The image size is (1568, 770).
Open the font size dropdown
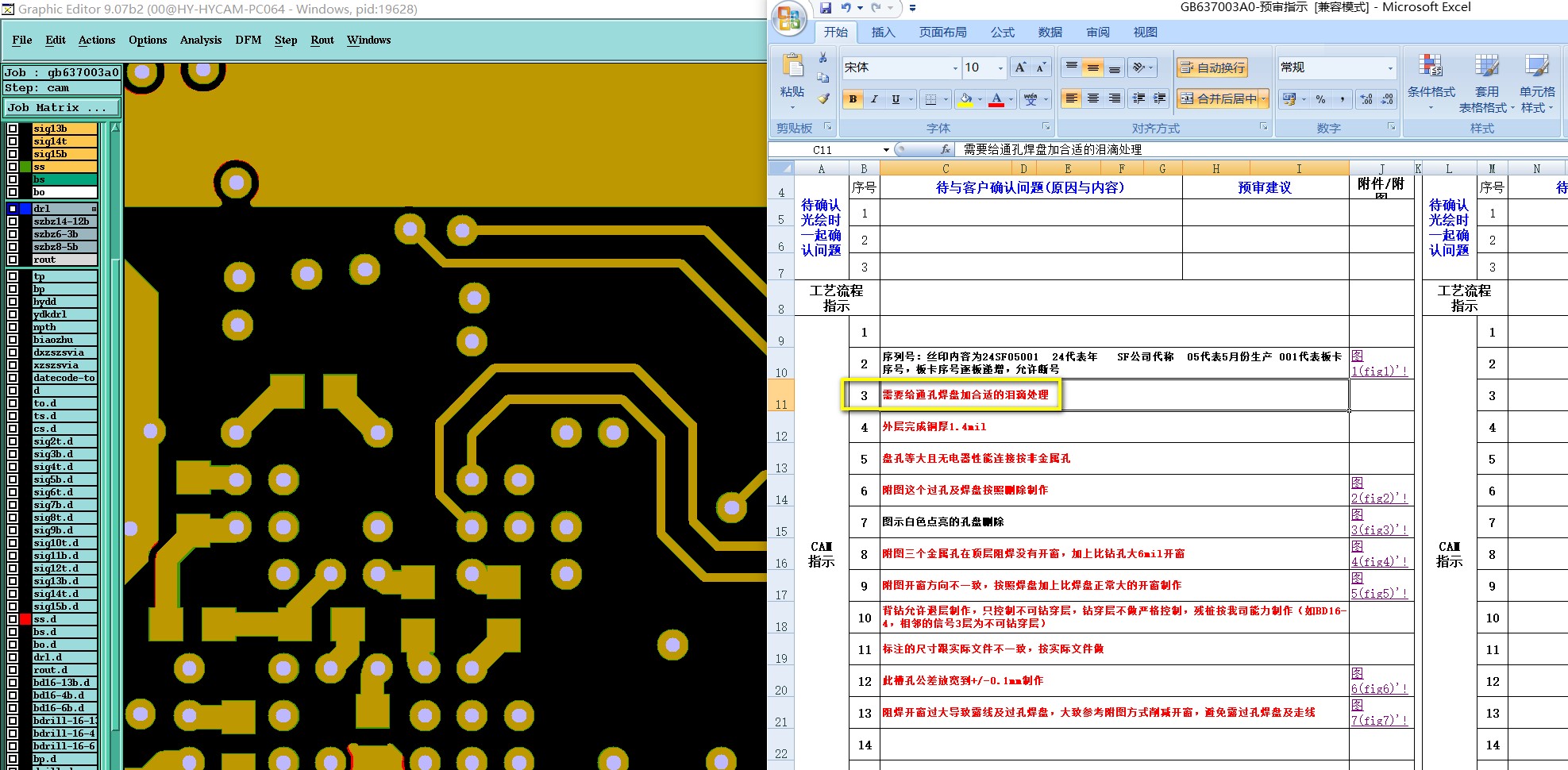(1000, 68)
